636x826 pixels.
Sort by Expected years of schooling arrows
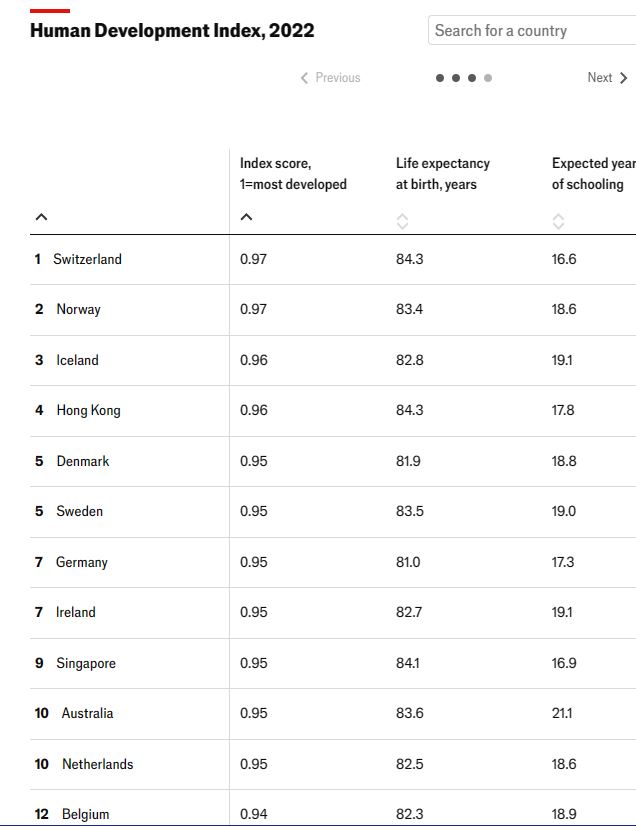[558, 221]
